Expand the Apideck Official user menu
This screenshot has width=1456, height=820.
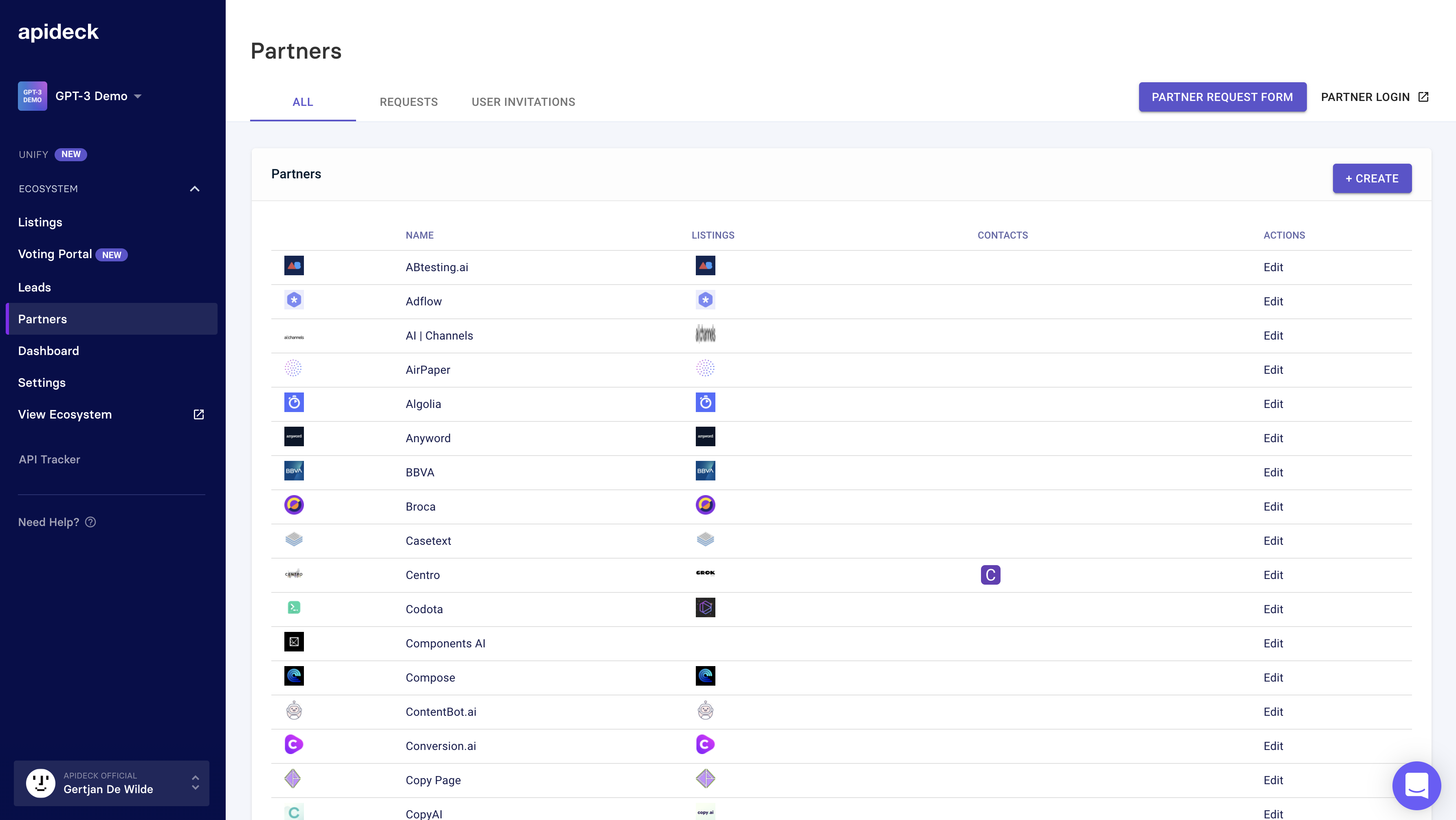pos(197,783)
